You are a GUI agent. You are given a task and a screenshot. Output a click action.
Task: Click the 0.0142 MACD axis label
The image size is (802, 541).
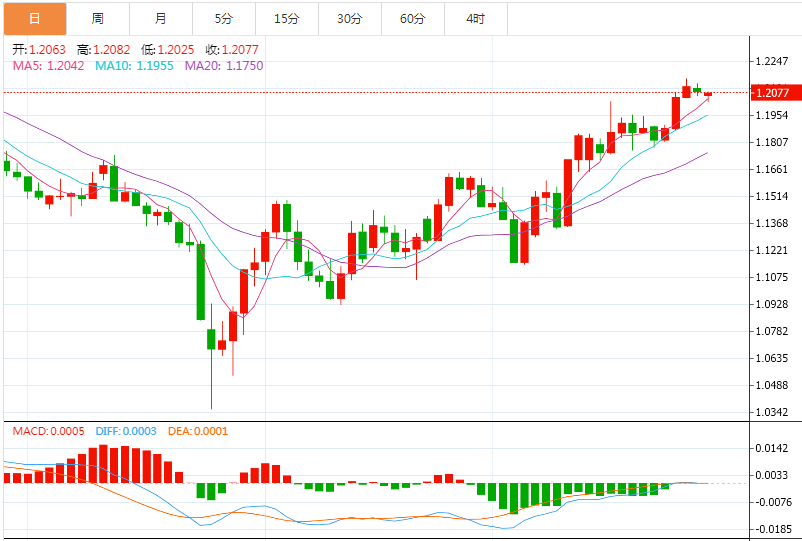(x=772, y=448)
